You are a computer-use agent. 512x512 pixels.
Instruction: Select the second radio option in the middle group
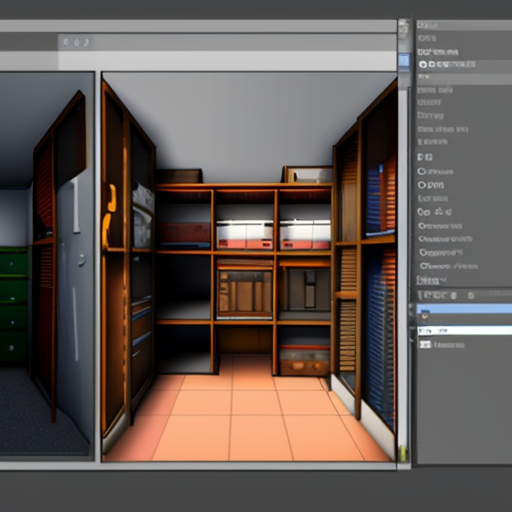click(x=422, y=185)
